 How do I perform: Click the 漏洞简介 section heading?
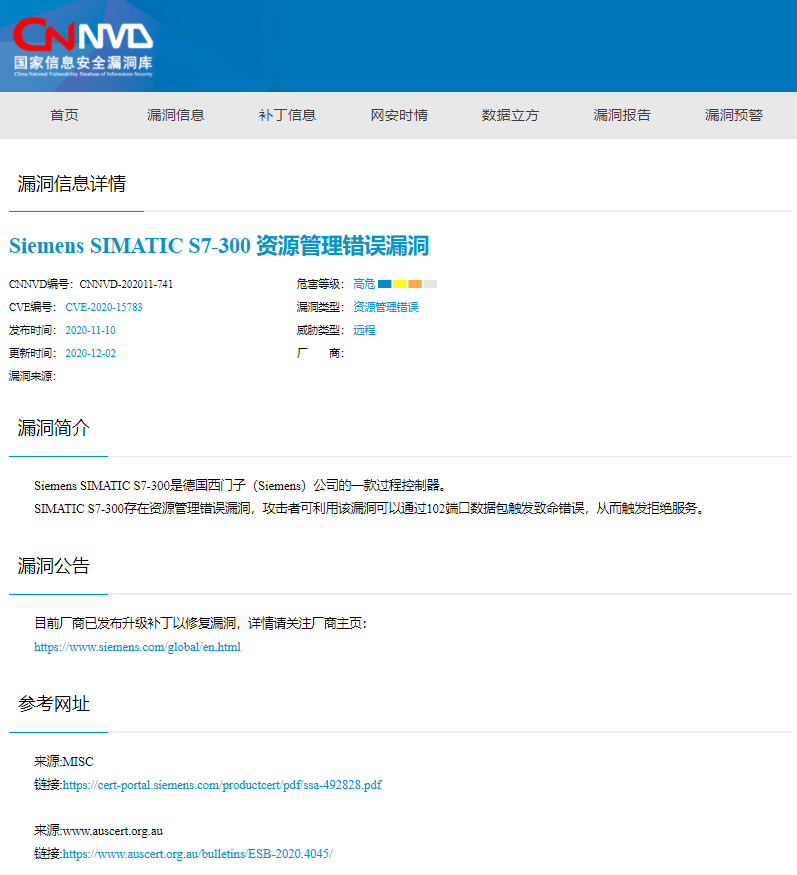[54, 428]
